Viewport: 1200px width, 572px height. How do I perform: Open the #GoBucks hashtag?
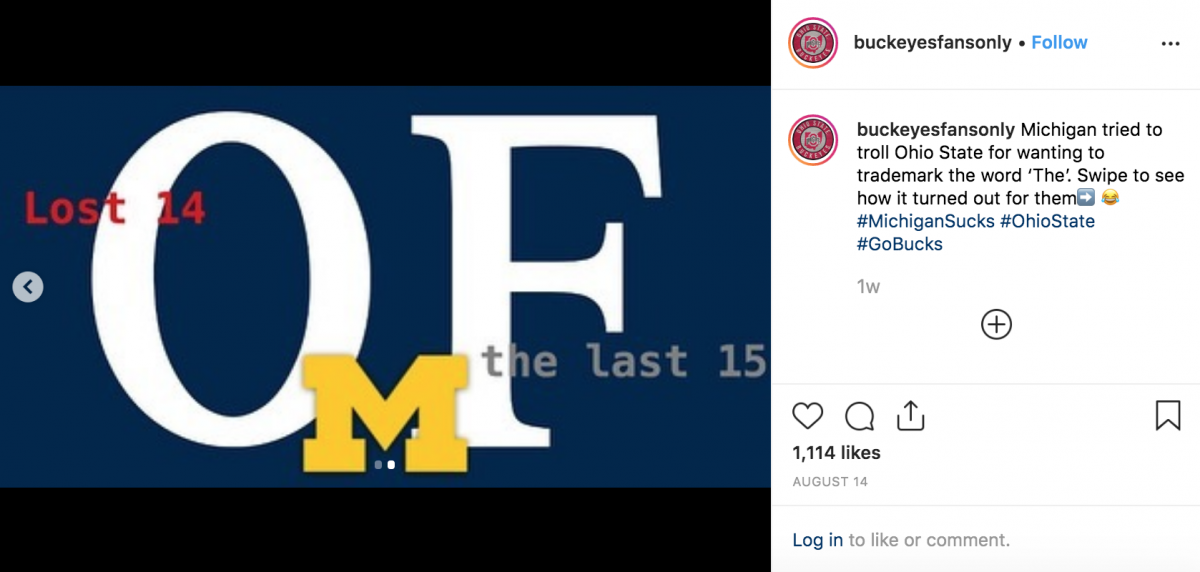point(900,244)
